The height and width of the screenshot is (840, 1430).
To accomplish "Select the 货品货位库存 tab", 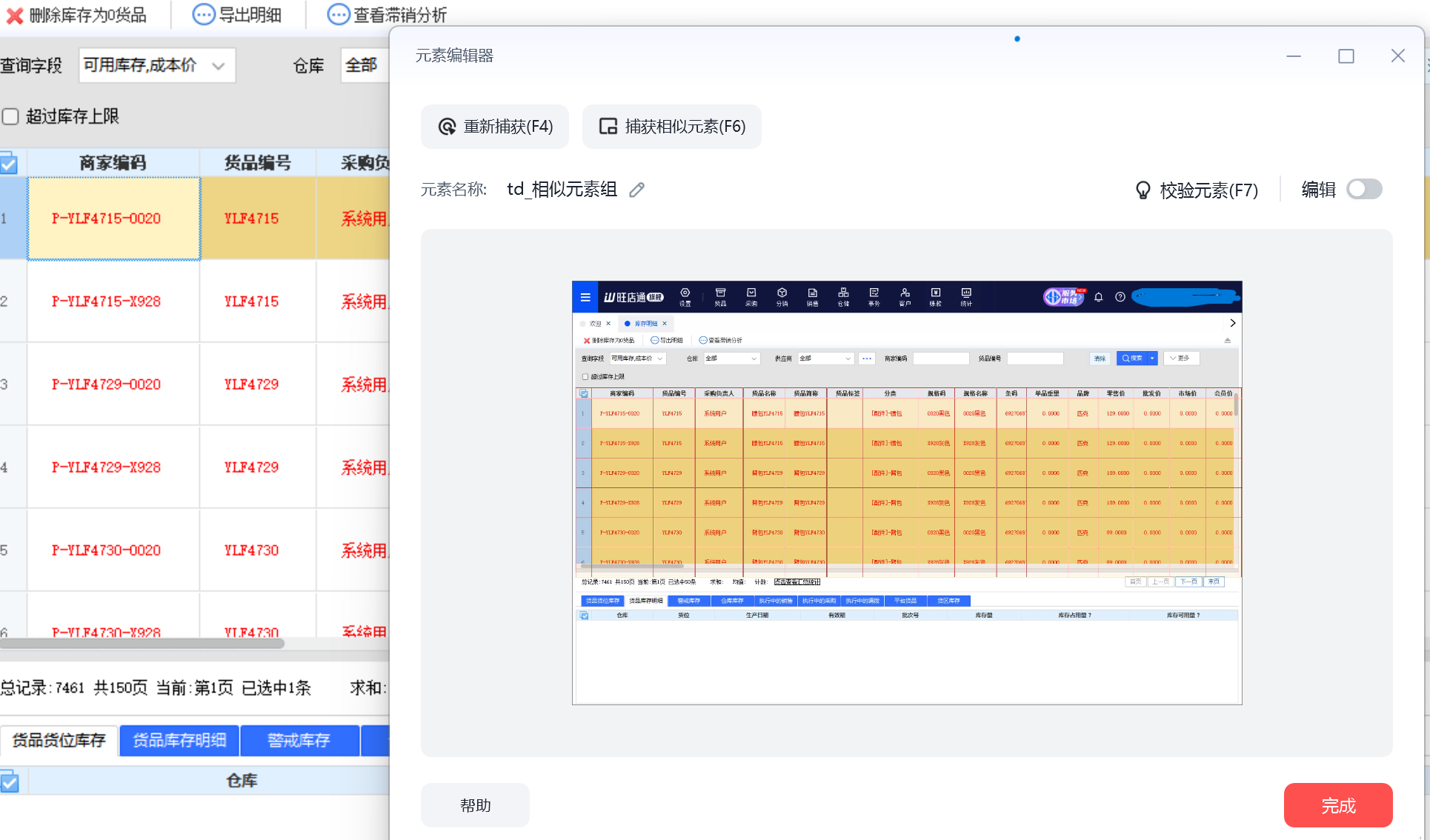I will [x=59, y=740].
